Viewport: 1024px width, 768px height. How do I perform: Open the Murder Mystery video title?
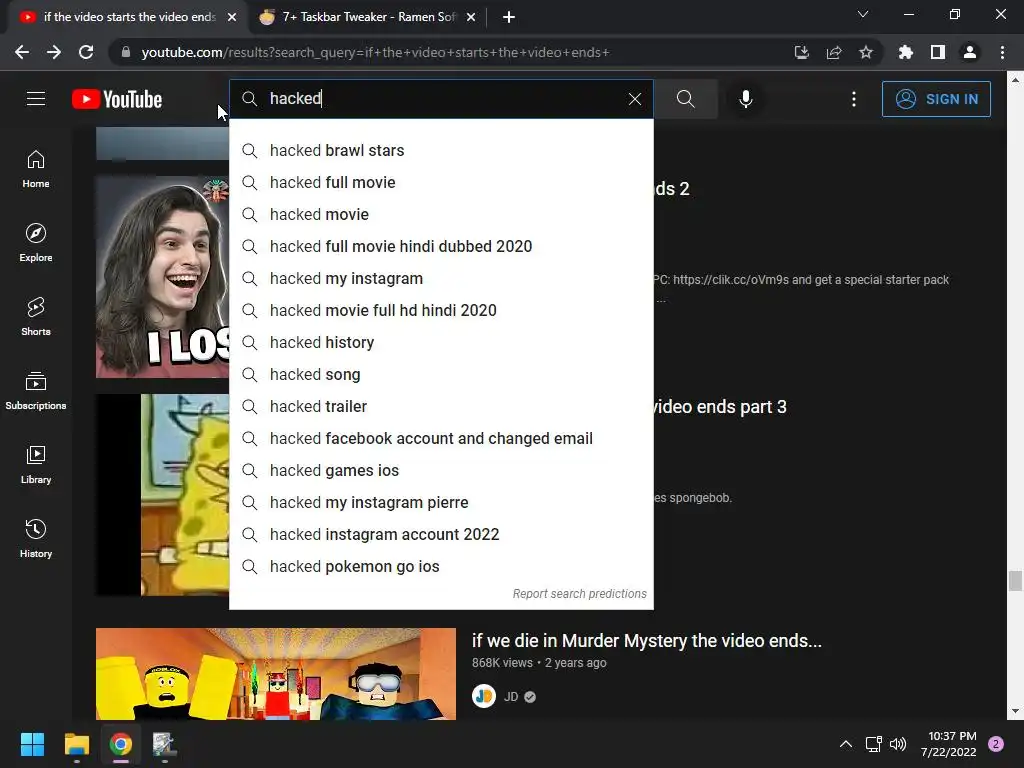(647, 641)
